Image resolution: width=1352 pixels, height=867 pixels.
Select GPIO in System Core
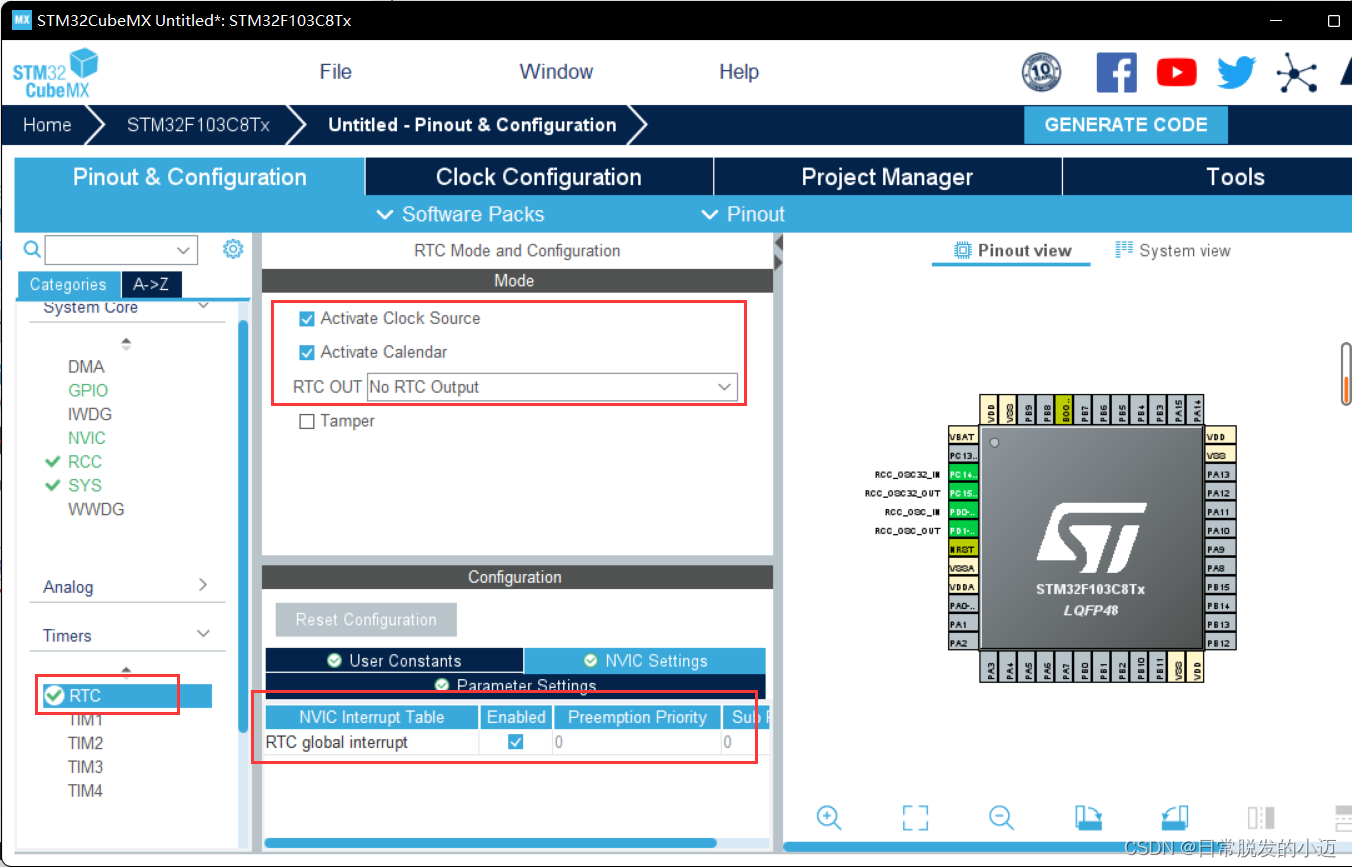pos(88,390)
